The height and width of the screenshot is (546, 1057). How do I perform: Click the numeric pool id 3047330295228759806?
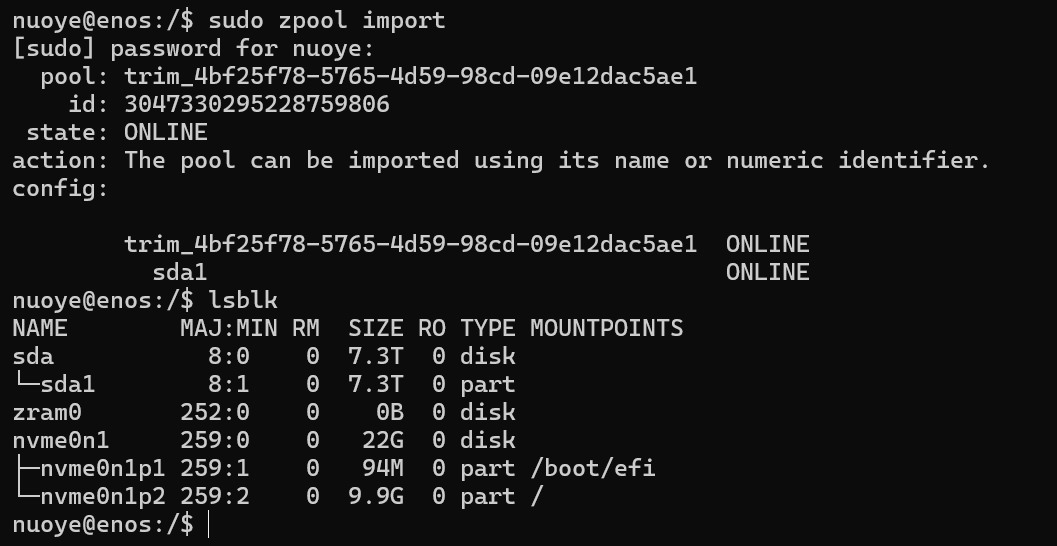[x=256, y=104]
